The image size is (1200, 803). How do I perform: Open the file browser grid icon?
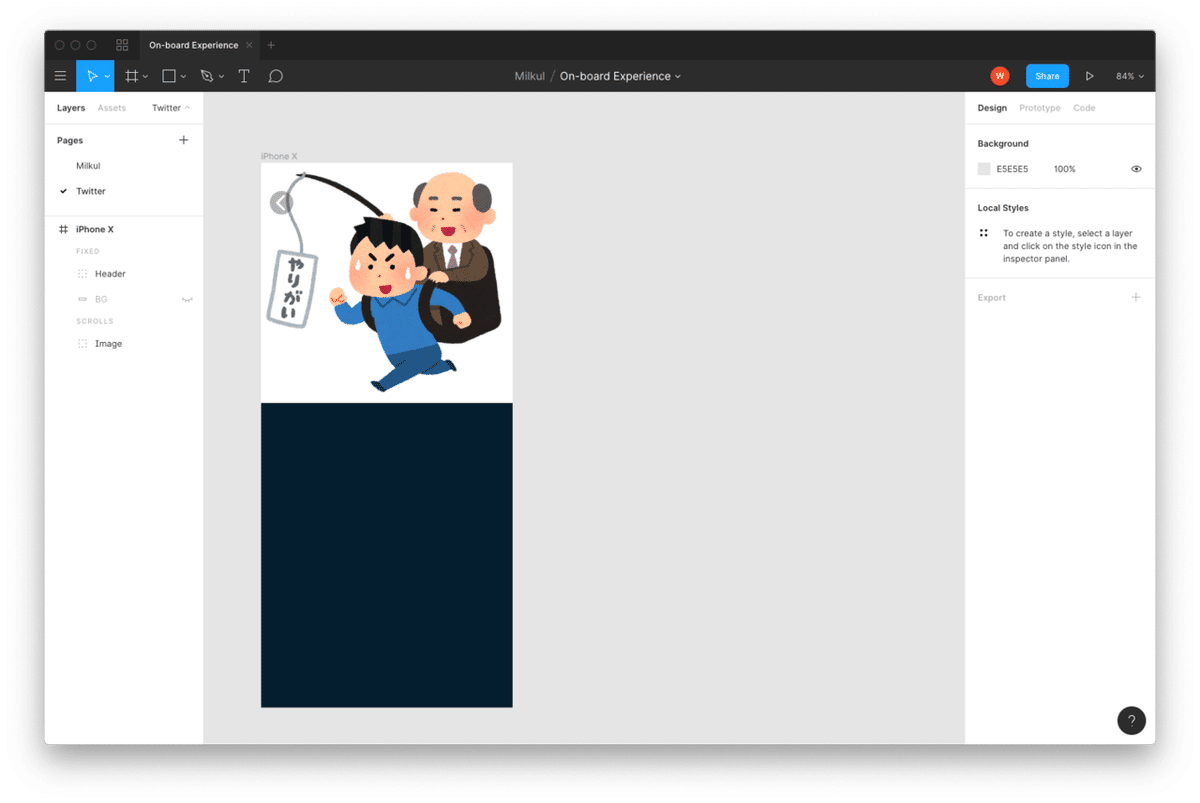(122, 45)
